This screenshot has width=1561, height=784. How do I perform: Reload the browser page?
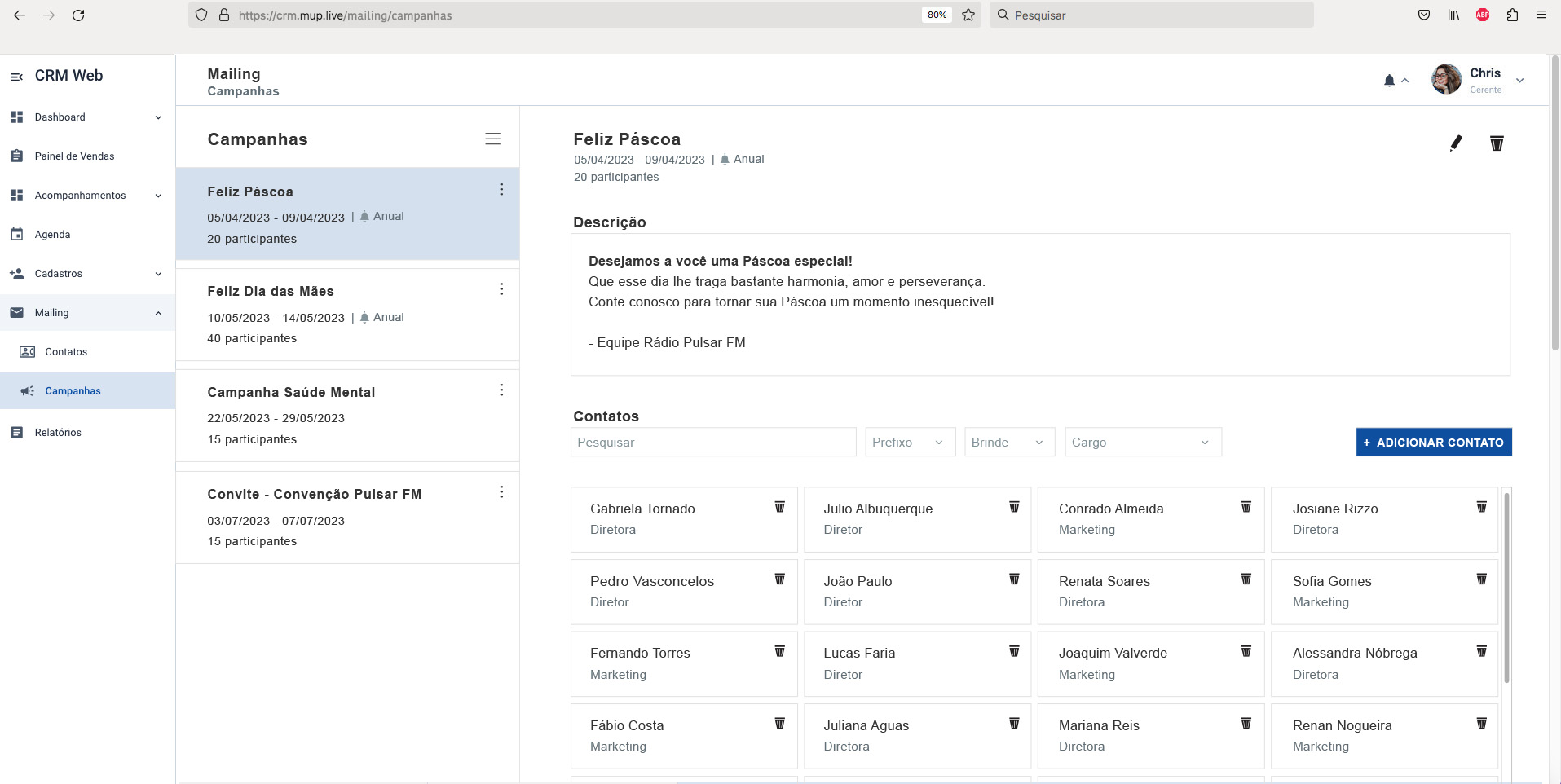pos(78,15)
